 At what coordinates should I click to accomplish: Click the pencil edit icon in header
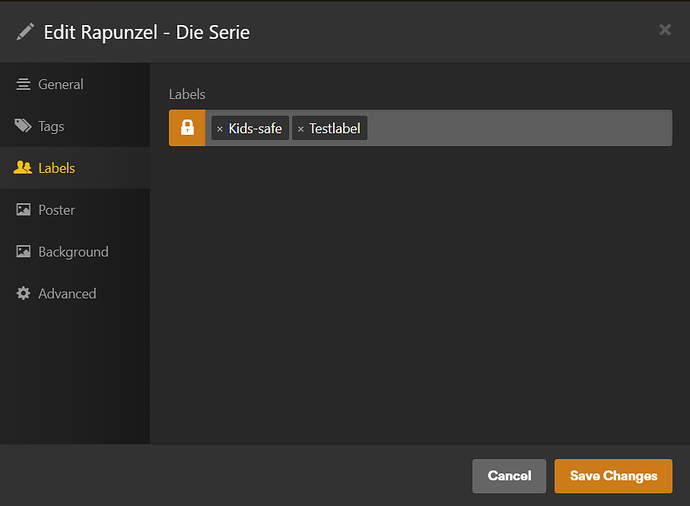25,32
